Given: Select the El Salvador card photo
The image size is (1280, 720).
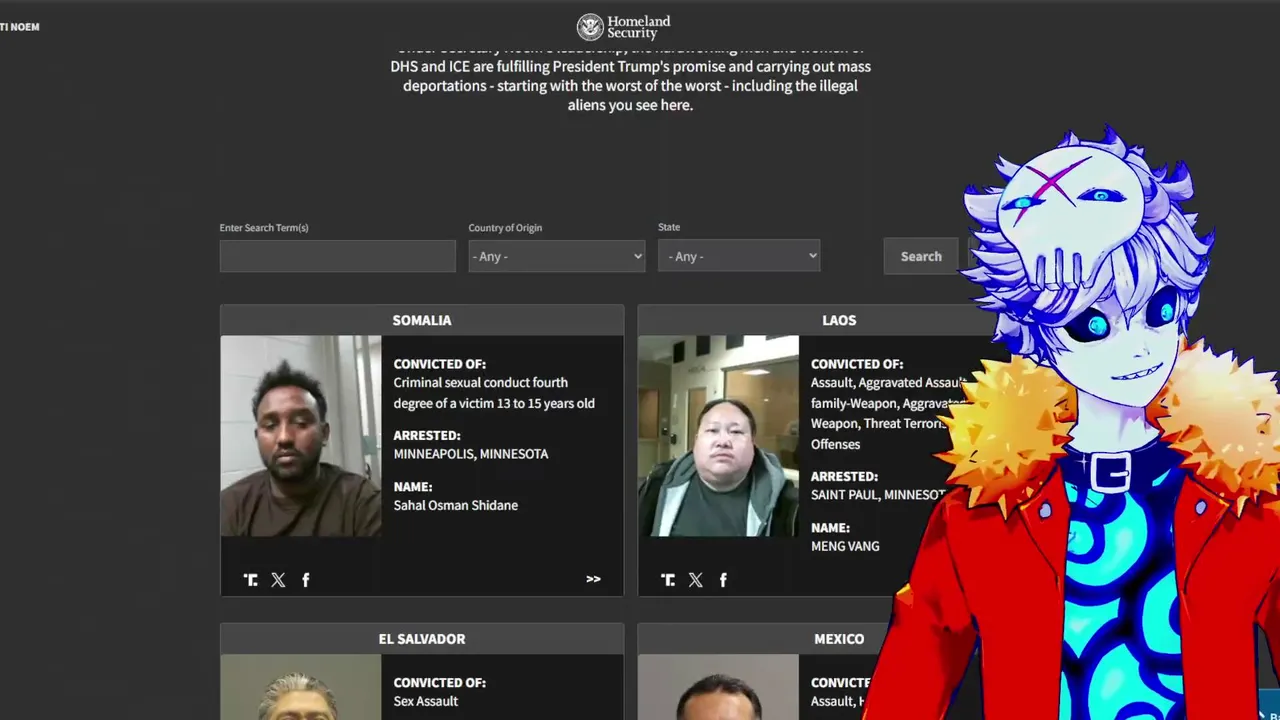Looking at the screenshot, I should pos(301,687).
